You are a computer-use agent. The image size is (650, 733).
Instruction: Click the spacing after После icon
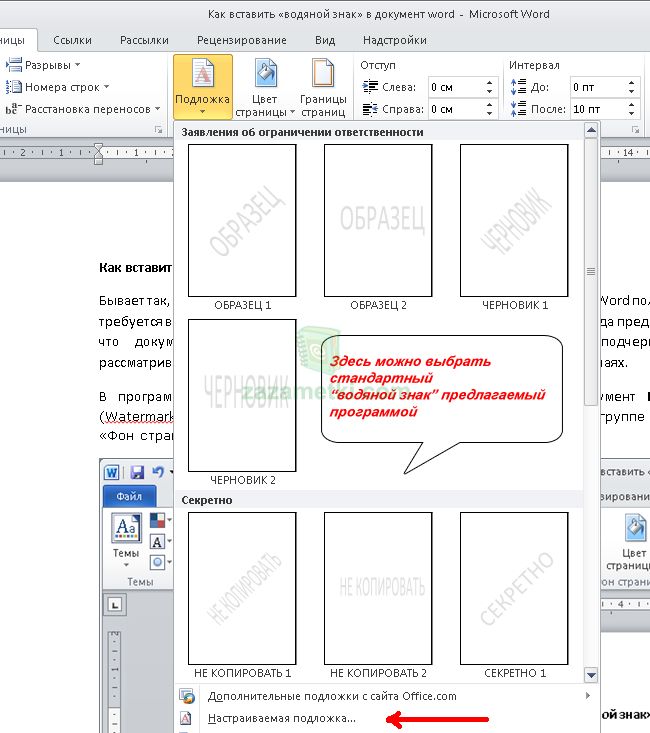(x=518, y=109)
